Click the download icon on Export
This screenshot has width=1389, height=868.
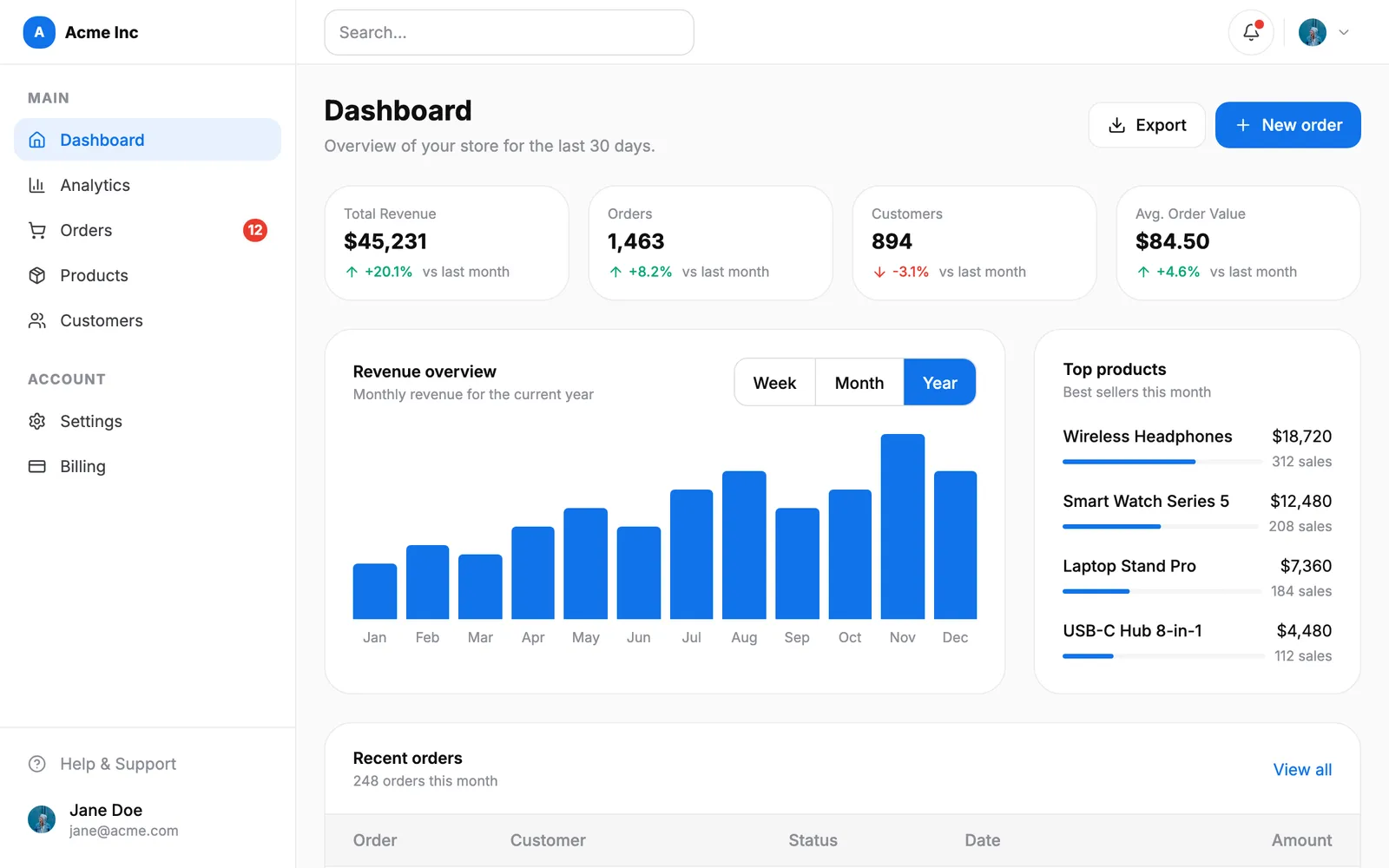(x=1117, y=125)
